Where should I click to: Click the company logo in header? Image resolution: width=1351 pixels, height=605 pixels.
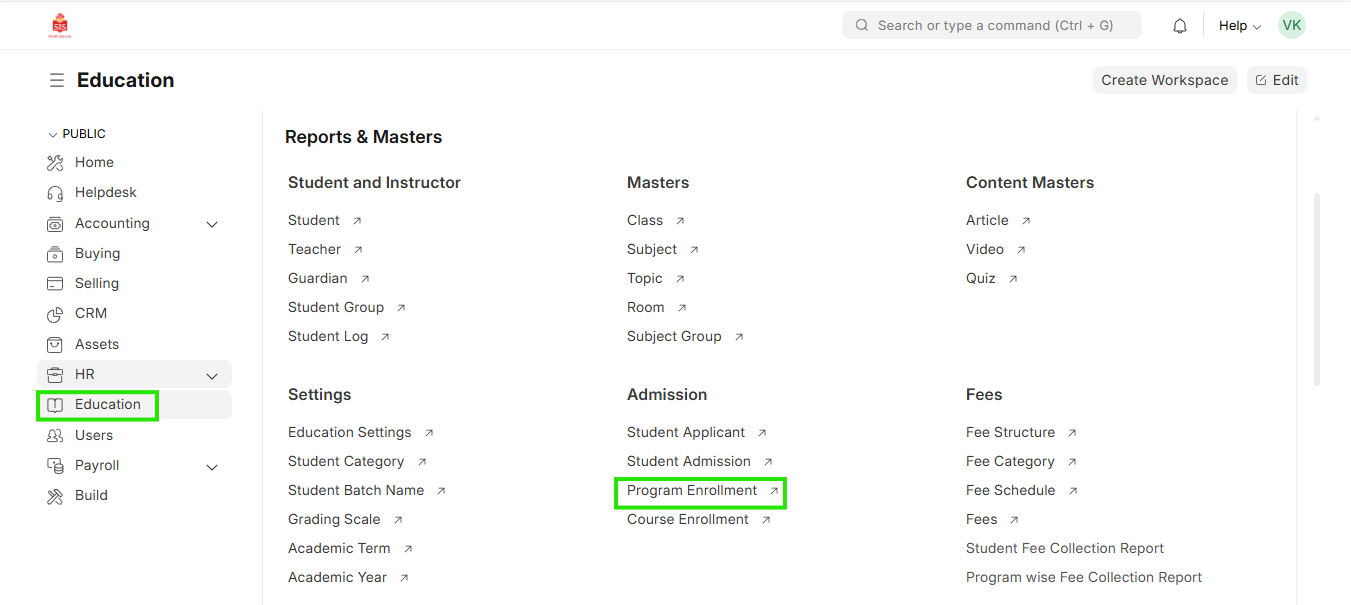click(x=60, y=25)
